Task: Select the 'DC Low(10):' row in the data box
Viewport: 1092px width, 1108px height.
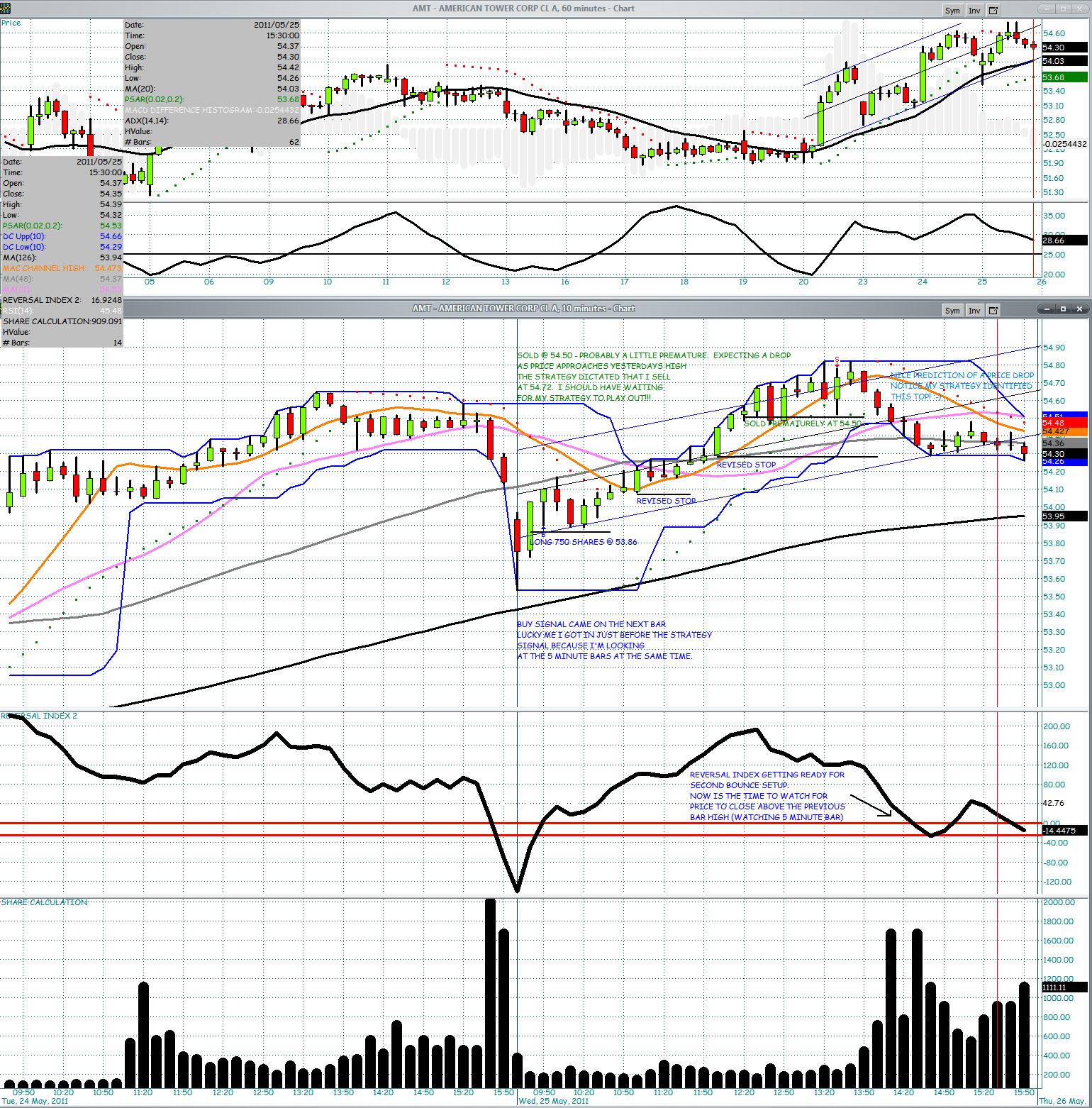Action: (62, 247)
